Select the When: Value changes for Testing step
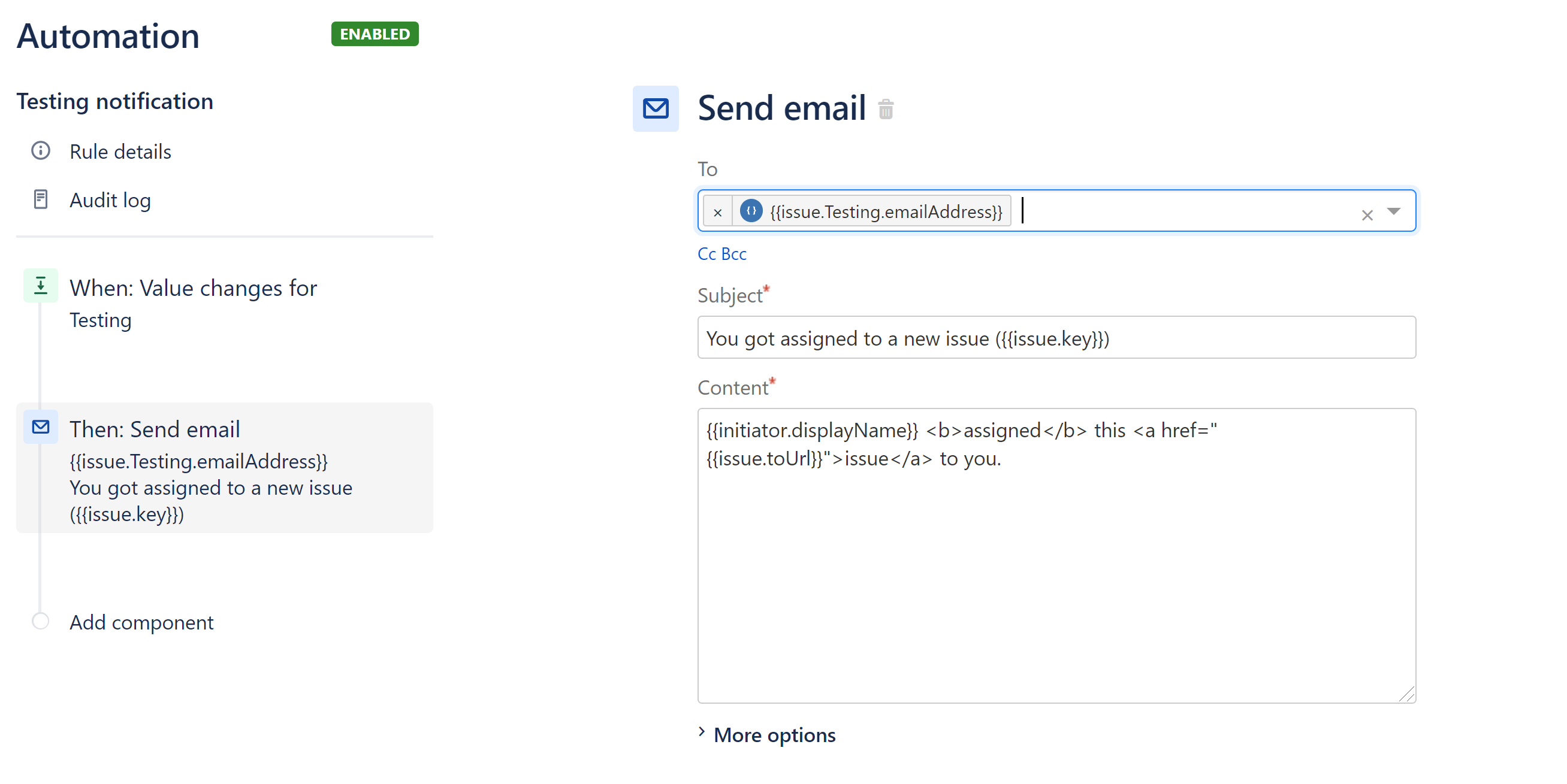The height and width of the screenshot is (784, 1567). (x=193, y=287)
